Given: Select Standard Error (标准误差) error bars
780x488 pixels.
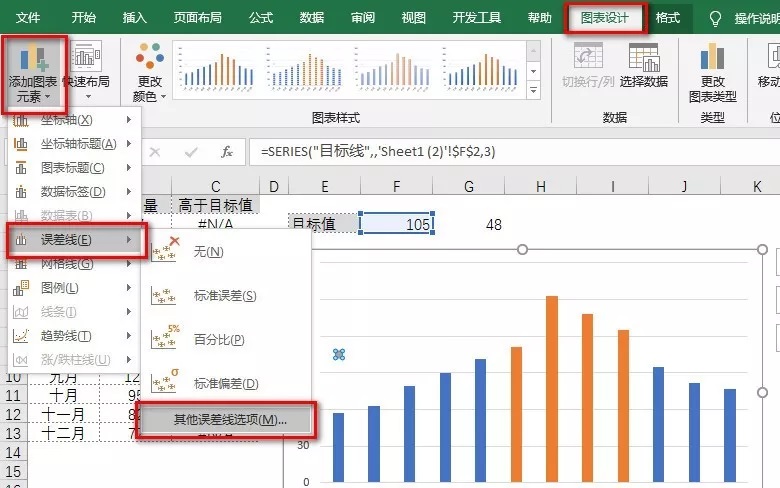Looking at the screenshot, I should pyautogui.click(x=224, y=295).
